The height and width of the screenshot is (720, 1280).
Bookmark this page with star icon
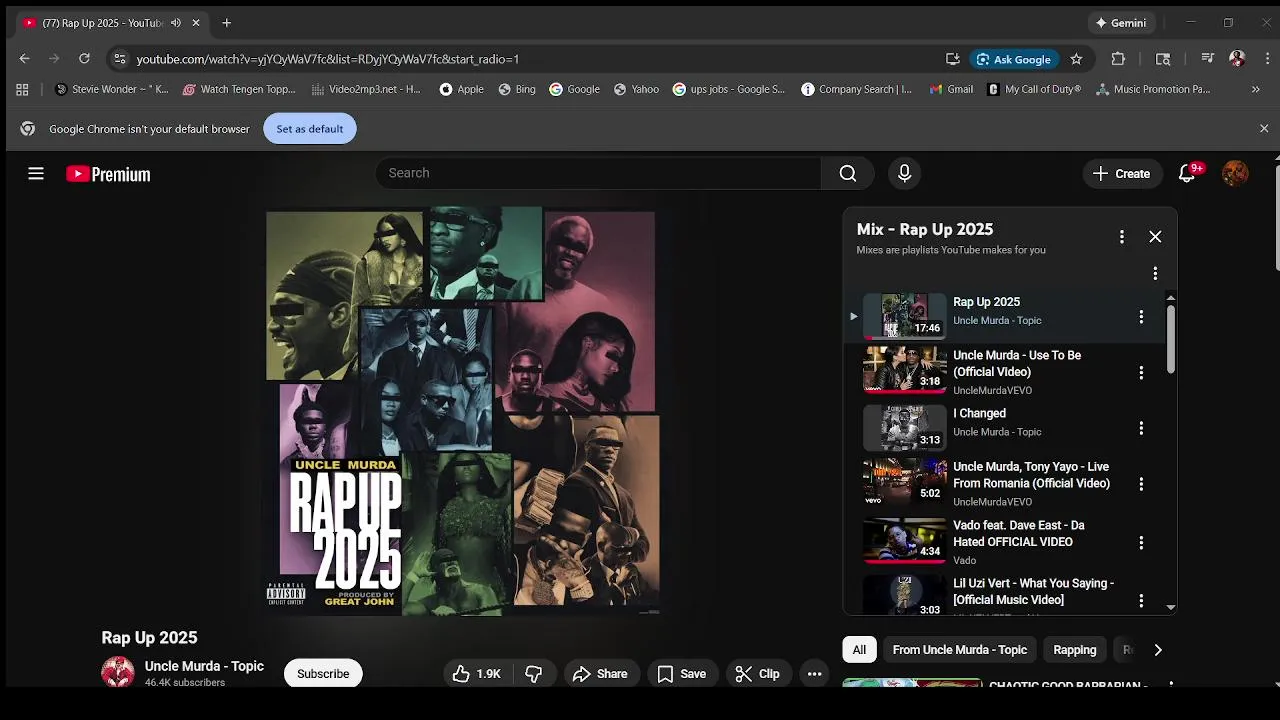coord(1076,59)
